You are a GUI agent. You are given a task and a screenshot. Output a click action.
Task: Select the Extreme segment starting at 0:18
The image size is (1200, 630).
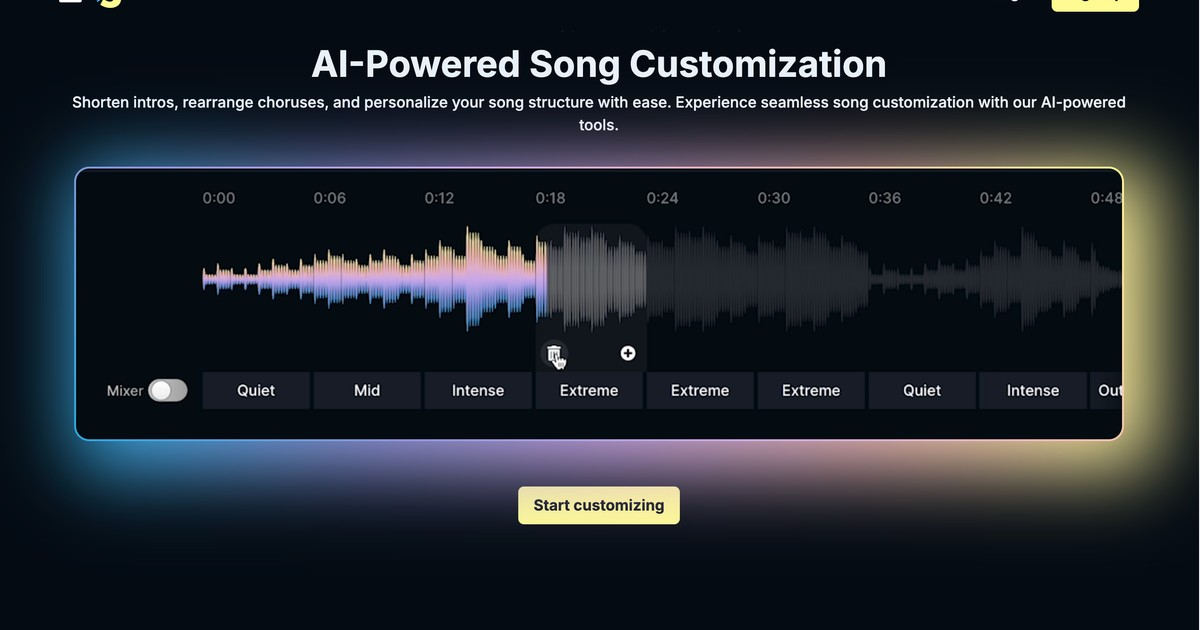(589, 391)
